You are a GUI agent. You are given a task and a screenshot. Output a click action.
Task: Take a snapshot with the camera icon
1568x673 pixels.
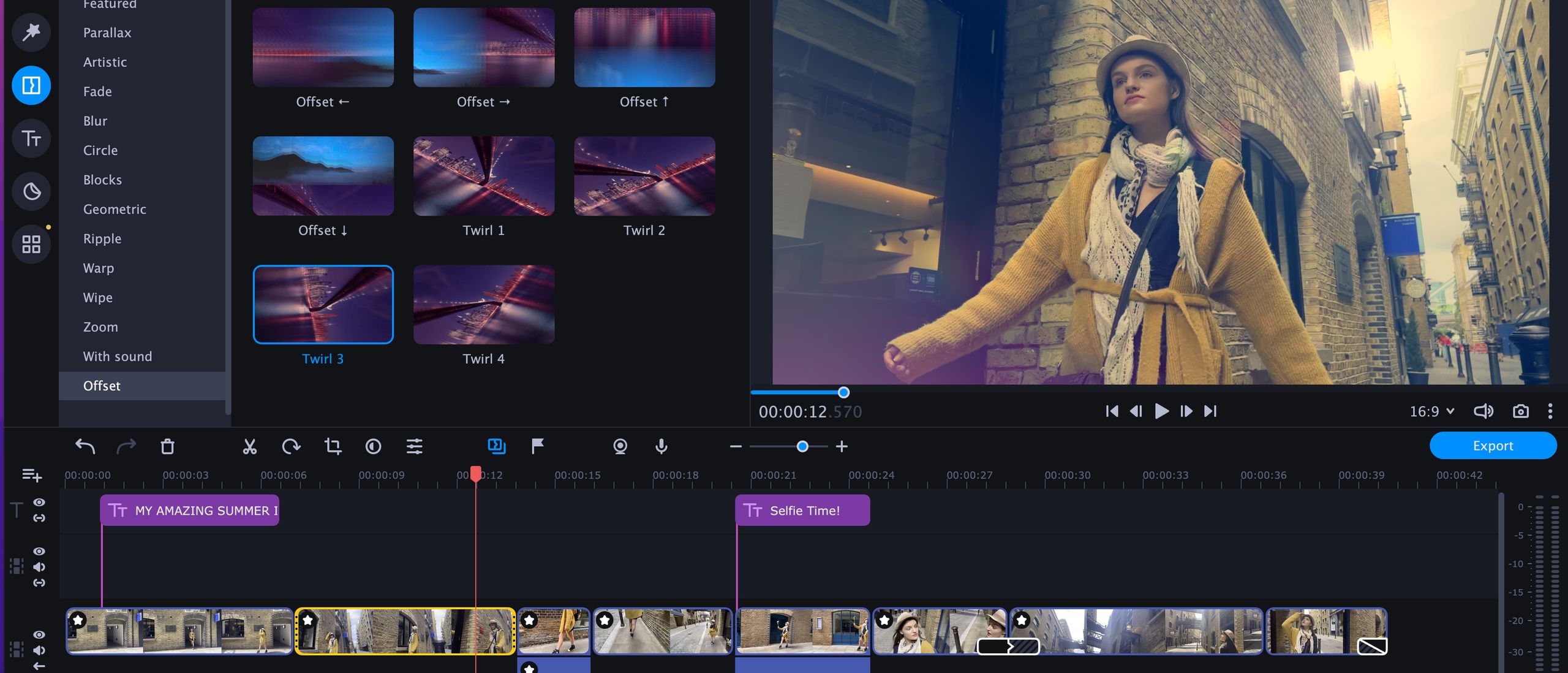pos(1520,411)
